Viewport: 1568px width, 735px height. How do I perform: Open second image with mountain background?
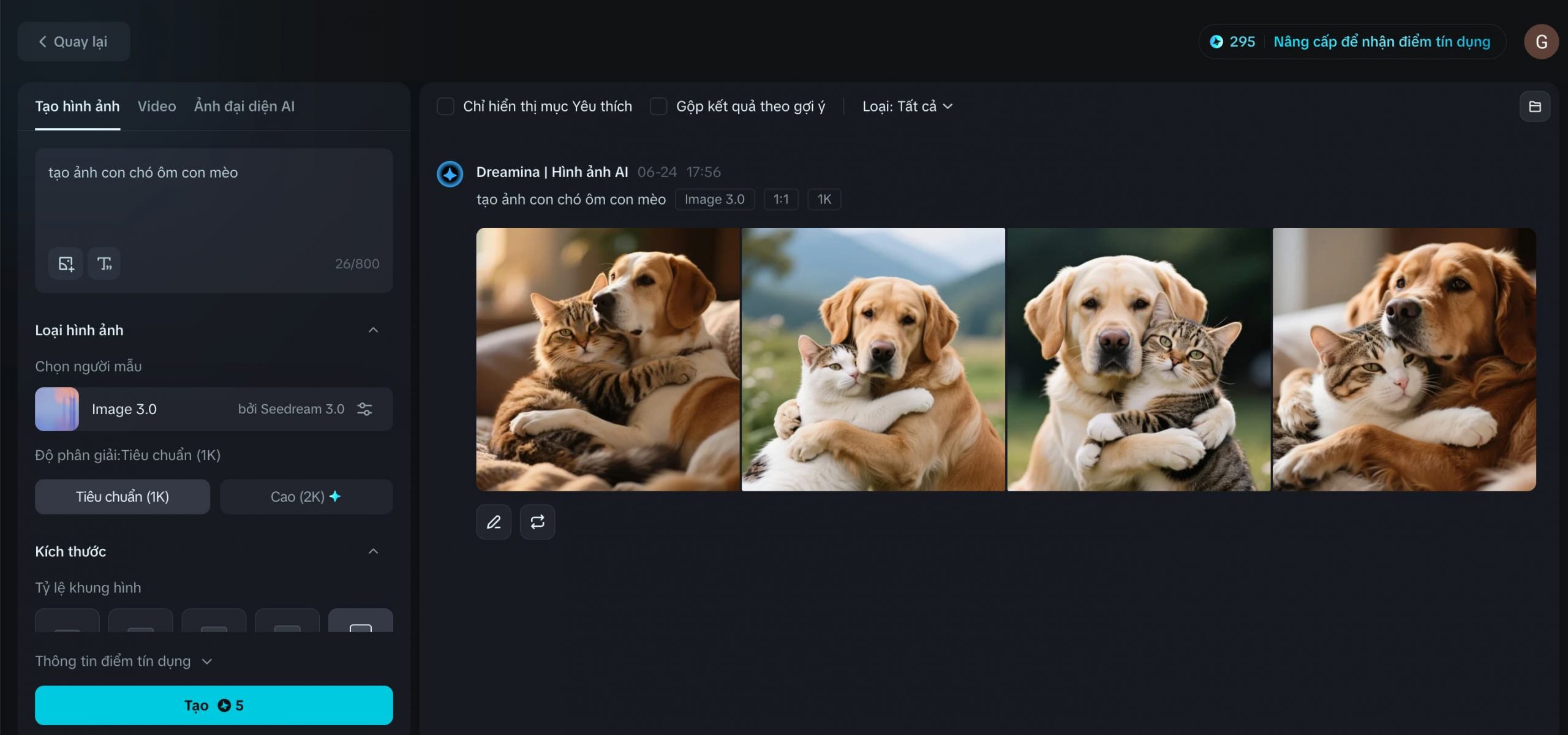(x=873, y=360)
